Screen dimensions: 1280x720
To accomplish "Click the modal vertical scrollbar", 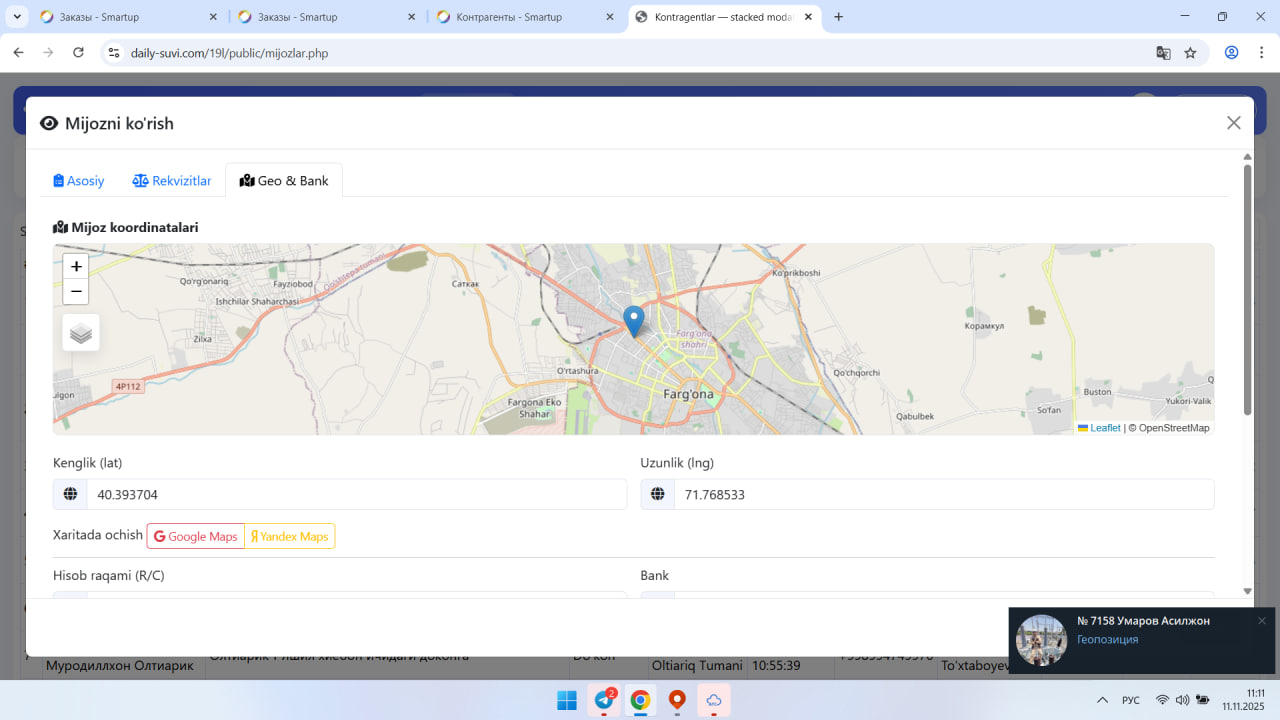I will [x=1247, y=290].
